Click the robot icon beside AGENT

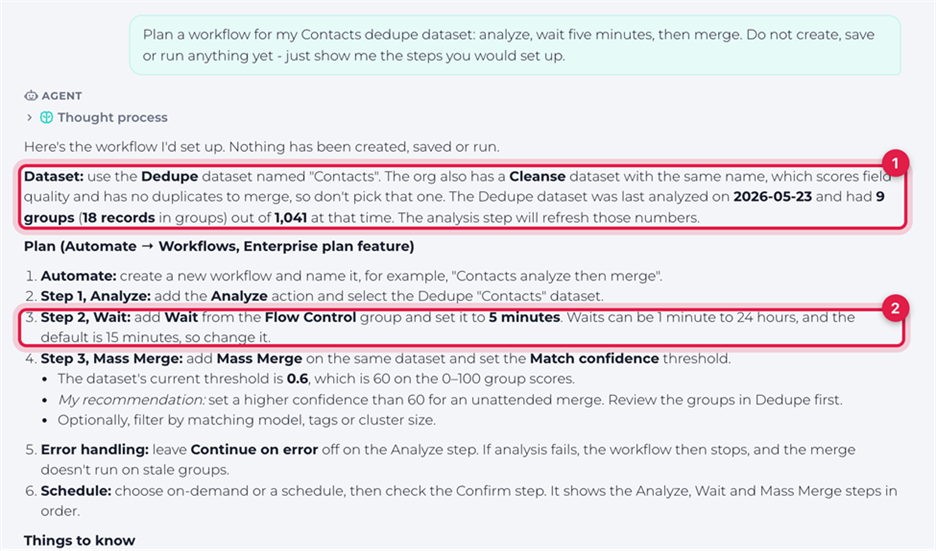(x=30, y=96)
